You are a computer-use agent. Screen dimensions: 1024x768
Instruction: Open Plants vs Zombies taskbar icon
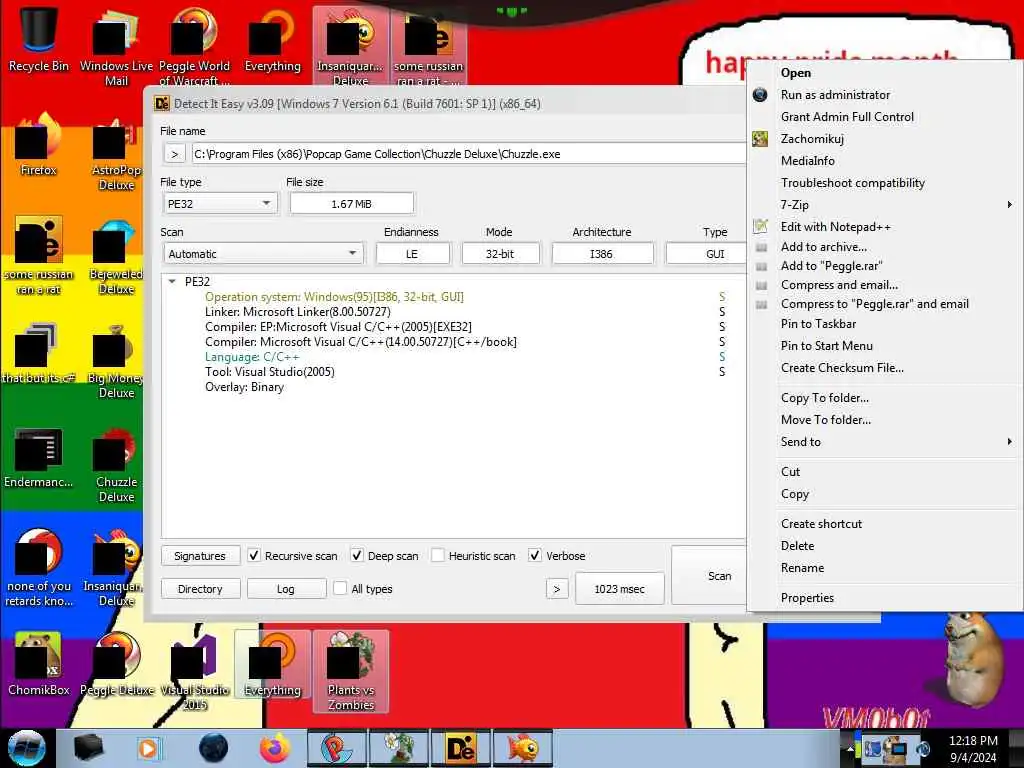(399, 748)
